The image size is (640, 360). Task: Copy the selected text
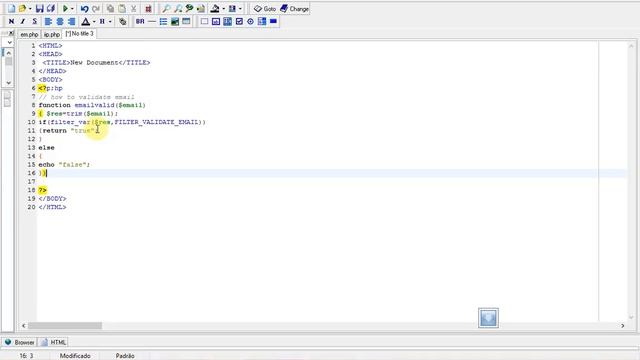pos(110,9)
